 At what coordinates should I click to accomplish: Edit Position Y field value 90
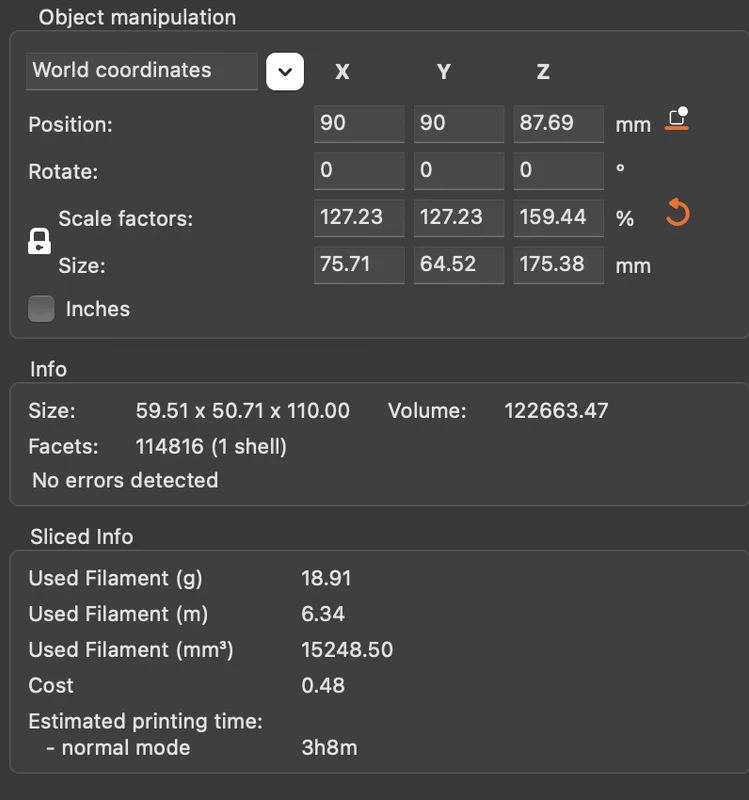(459, 124)
